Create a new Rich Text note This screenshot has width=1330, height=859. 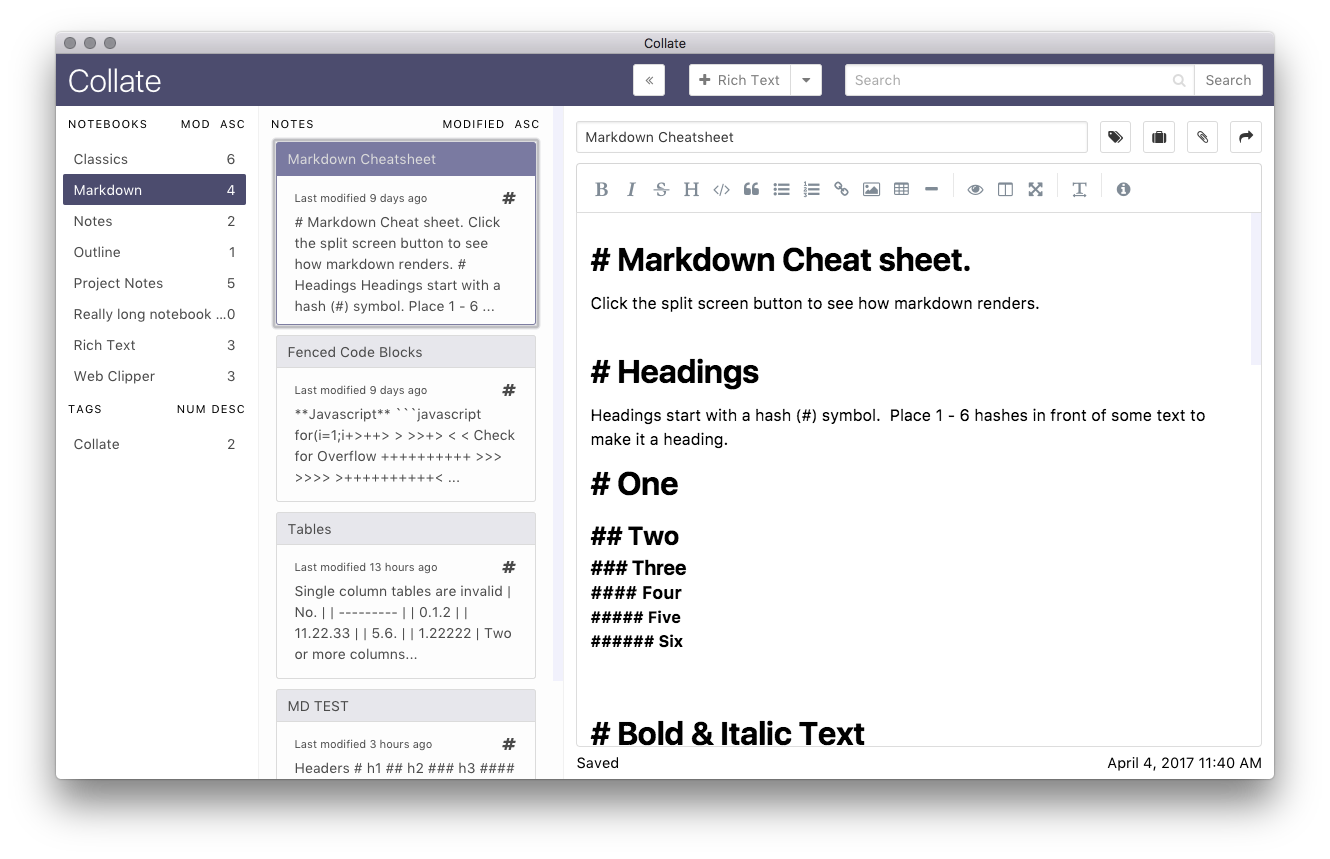[740, 80]
